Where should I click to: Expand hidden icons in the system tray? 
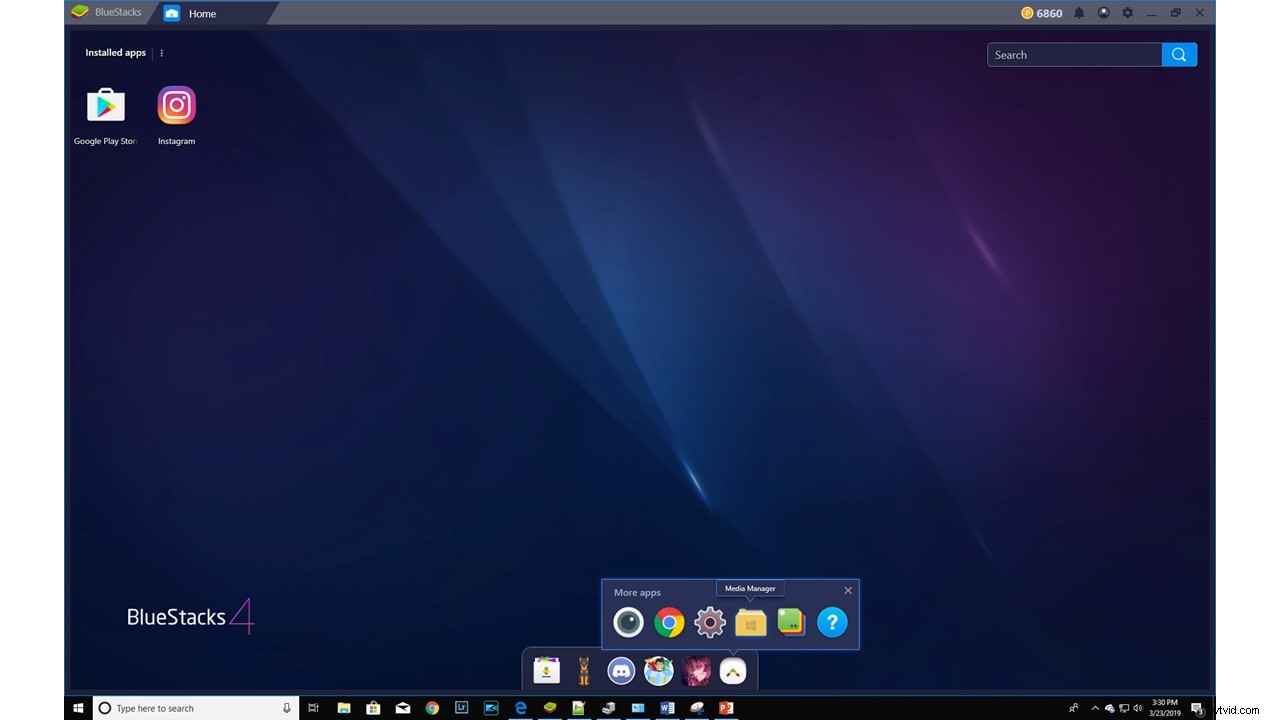pyautogui.click(x=1094, y=708)
